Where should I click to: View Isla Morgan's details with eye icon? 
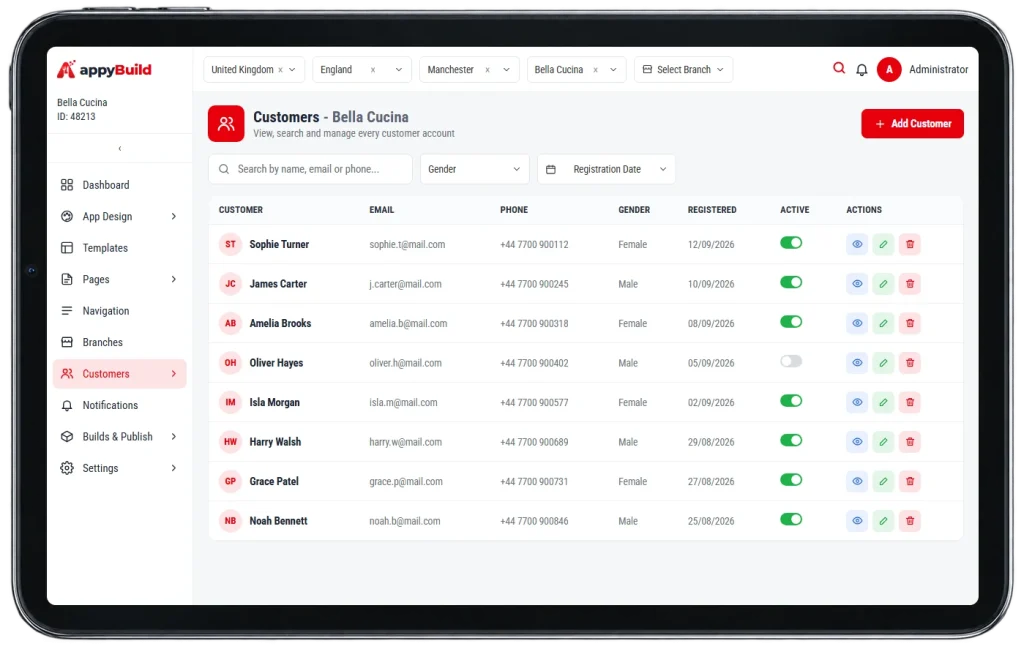pos(857,402)
